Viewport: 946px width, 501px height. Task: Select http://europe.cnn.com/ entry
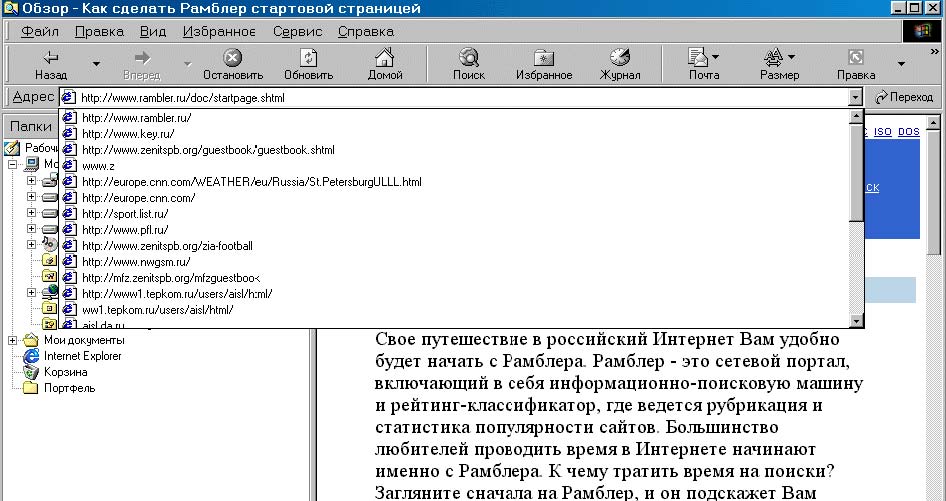point(455,198)
